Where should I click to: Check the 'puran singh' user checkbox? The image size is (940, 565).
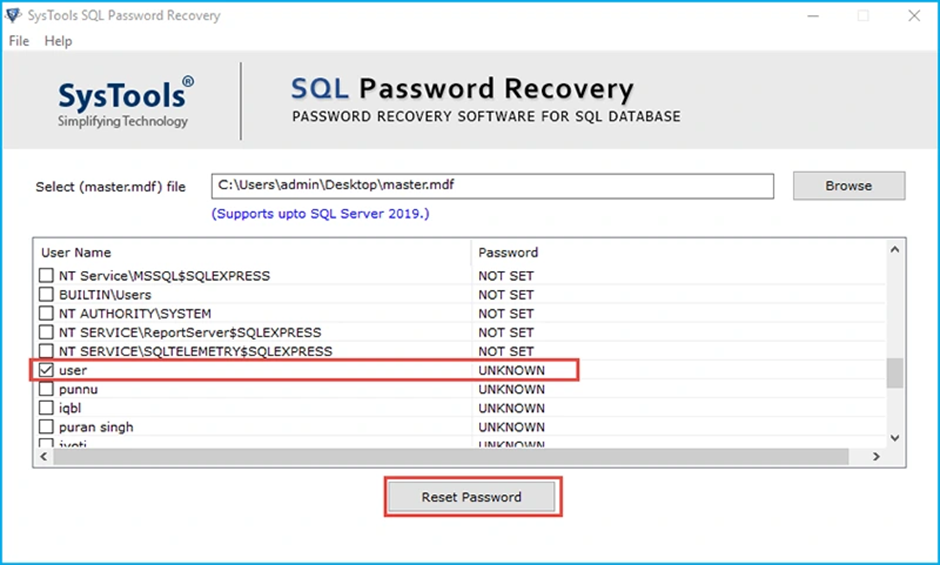click(46, 427)
